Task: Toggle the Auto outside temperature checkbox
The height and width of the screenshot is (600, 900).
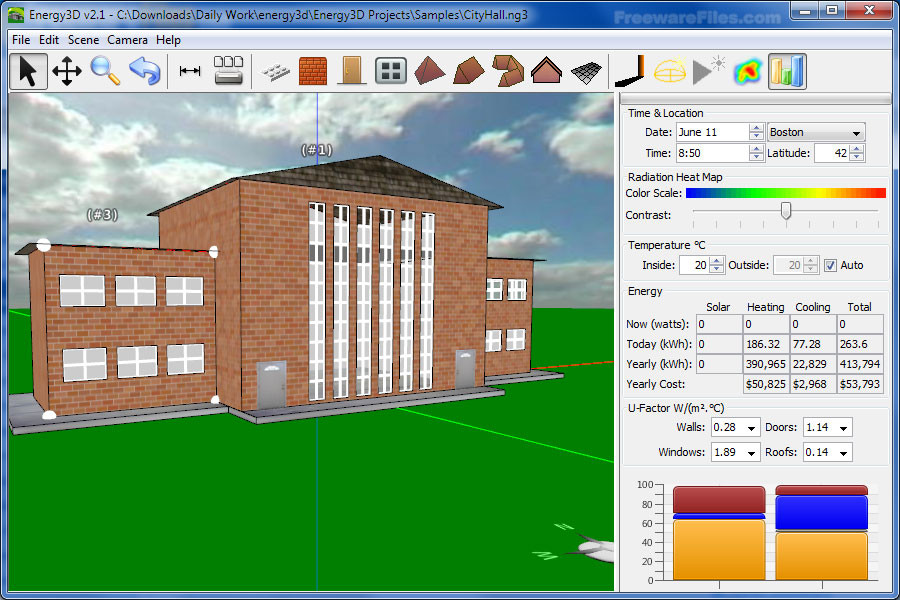Action: point(830,265)
